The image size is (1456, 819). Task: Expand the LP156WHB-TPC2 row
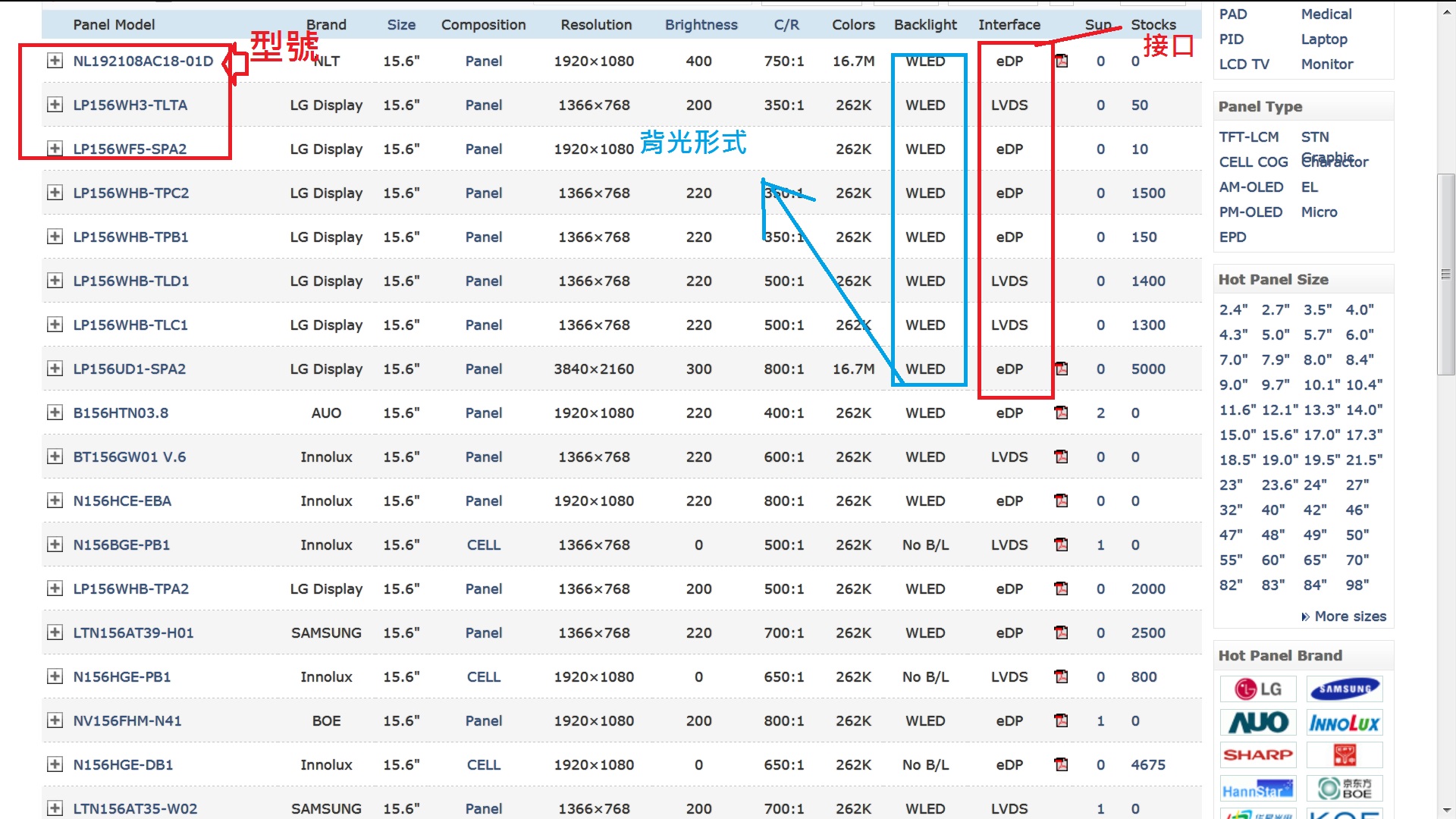click(55, 193)
